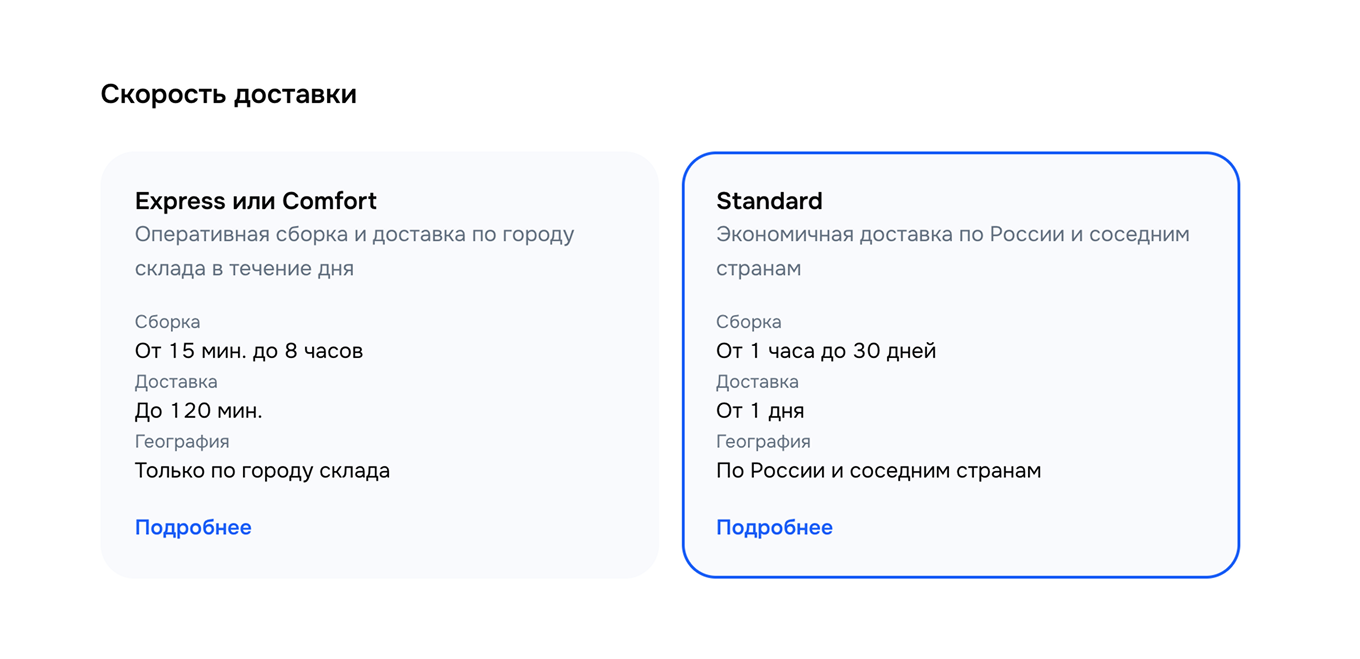Viewport: 1360px width, 659px height.
Task: Select the От 15 мин. до 8 часов value
Action: [249, 350]
